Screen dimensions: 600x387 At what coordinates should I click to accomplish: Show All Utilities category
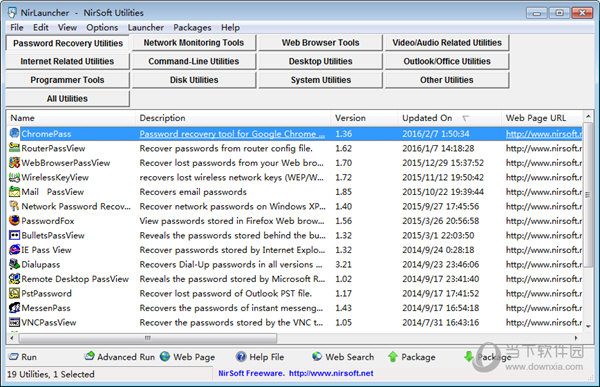click(x=67, y=99)
